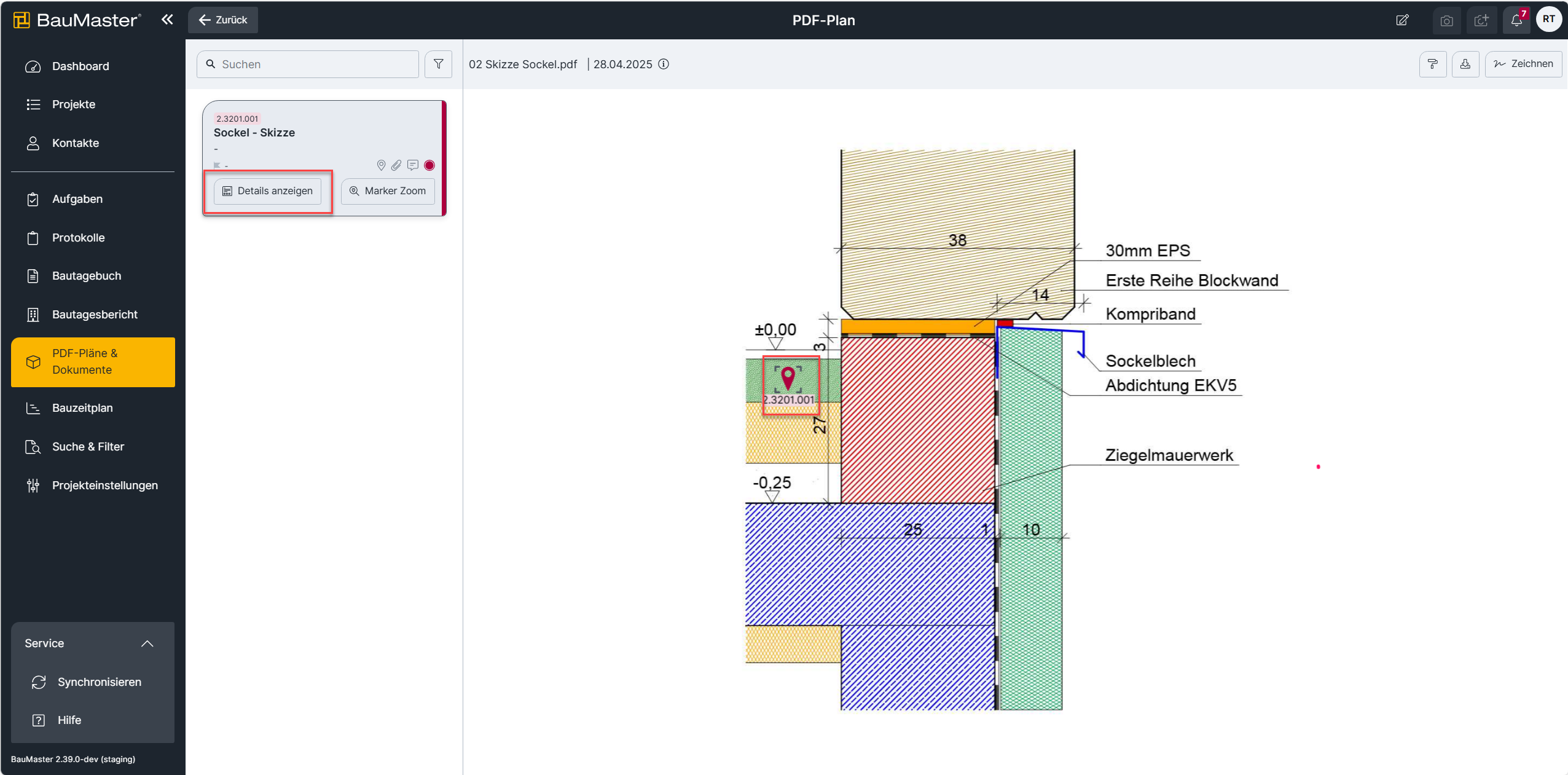Open Bautagebuch in the sidebar
Screen dimensions: 1568x775
point(87,276)
